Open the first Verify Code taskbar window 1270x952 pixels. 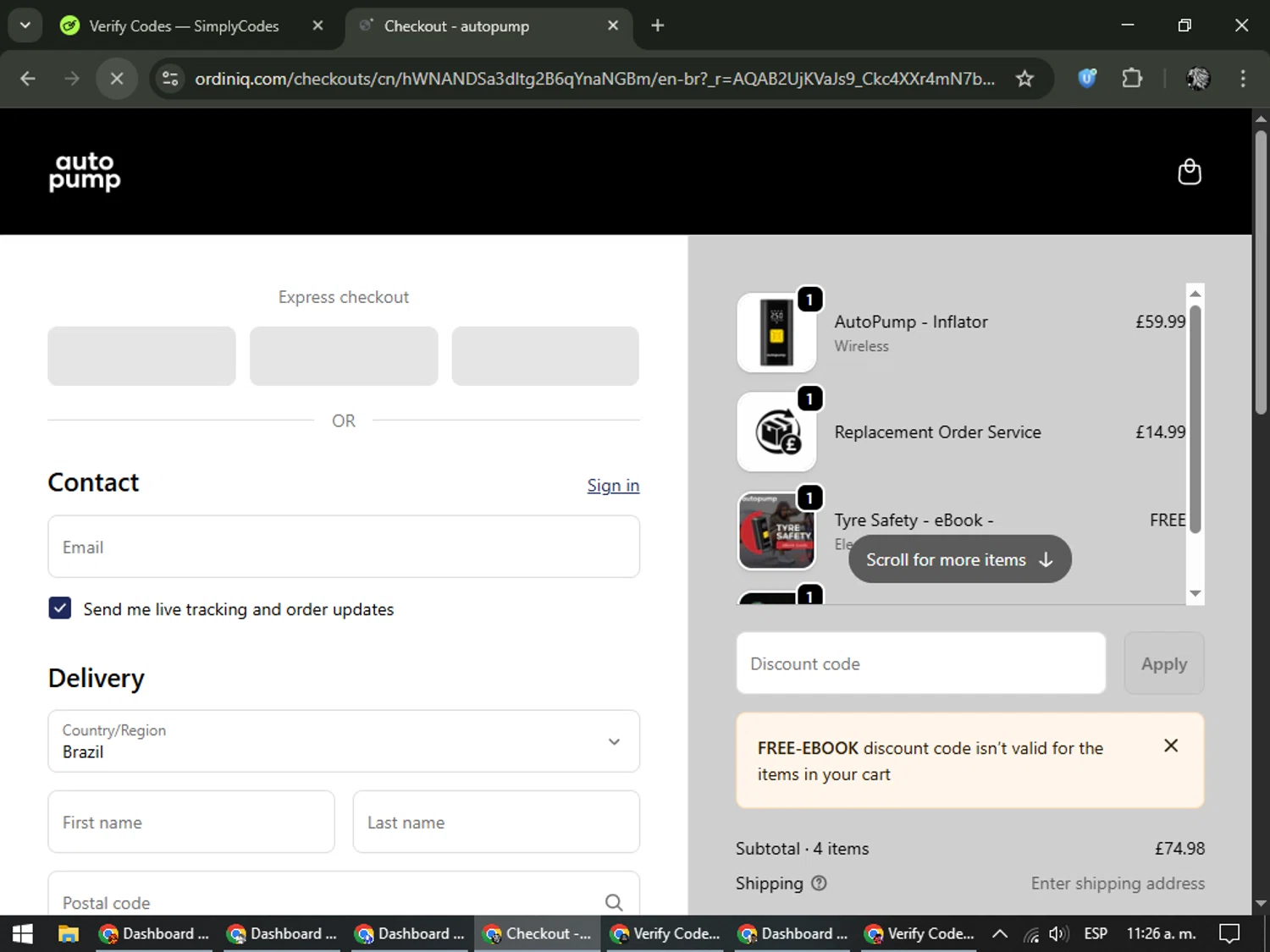[x=665, y=933]
